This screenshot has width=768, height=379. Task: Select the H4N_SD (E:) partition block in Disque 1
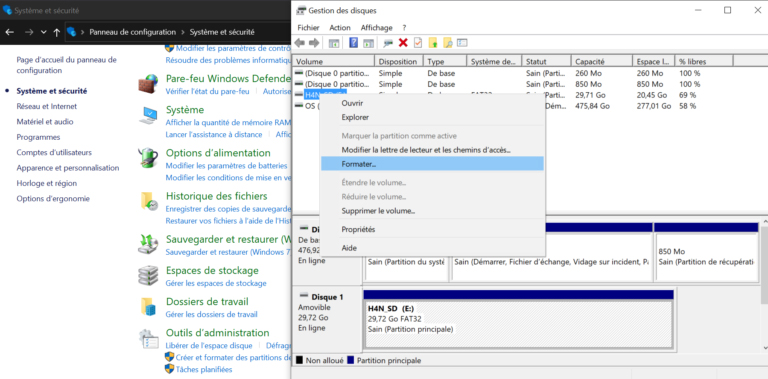518,319
